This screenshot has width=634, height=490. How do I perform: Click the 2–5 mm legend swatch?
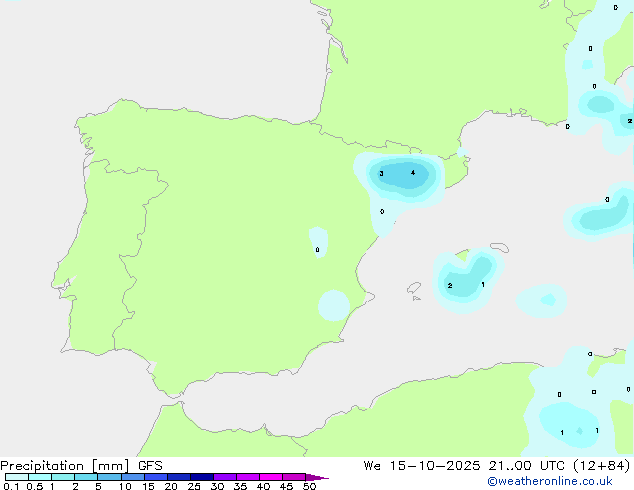point(86,477)
